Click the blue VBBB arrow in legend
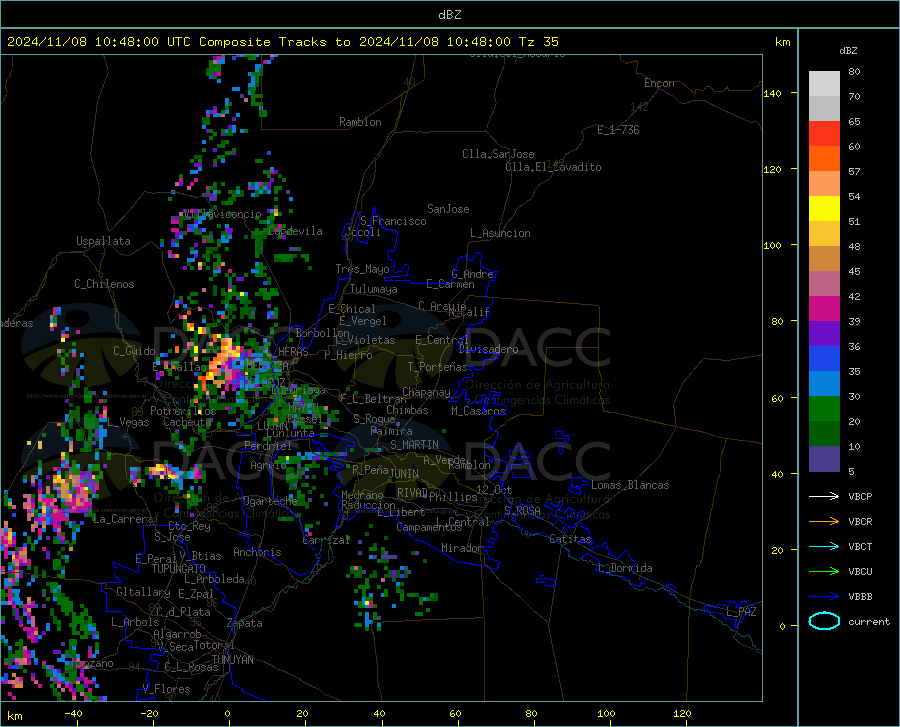The height and width of the screenshot is (727, 900). [x=824, y=596]
